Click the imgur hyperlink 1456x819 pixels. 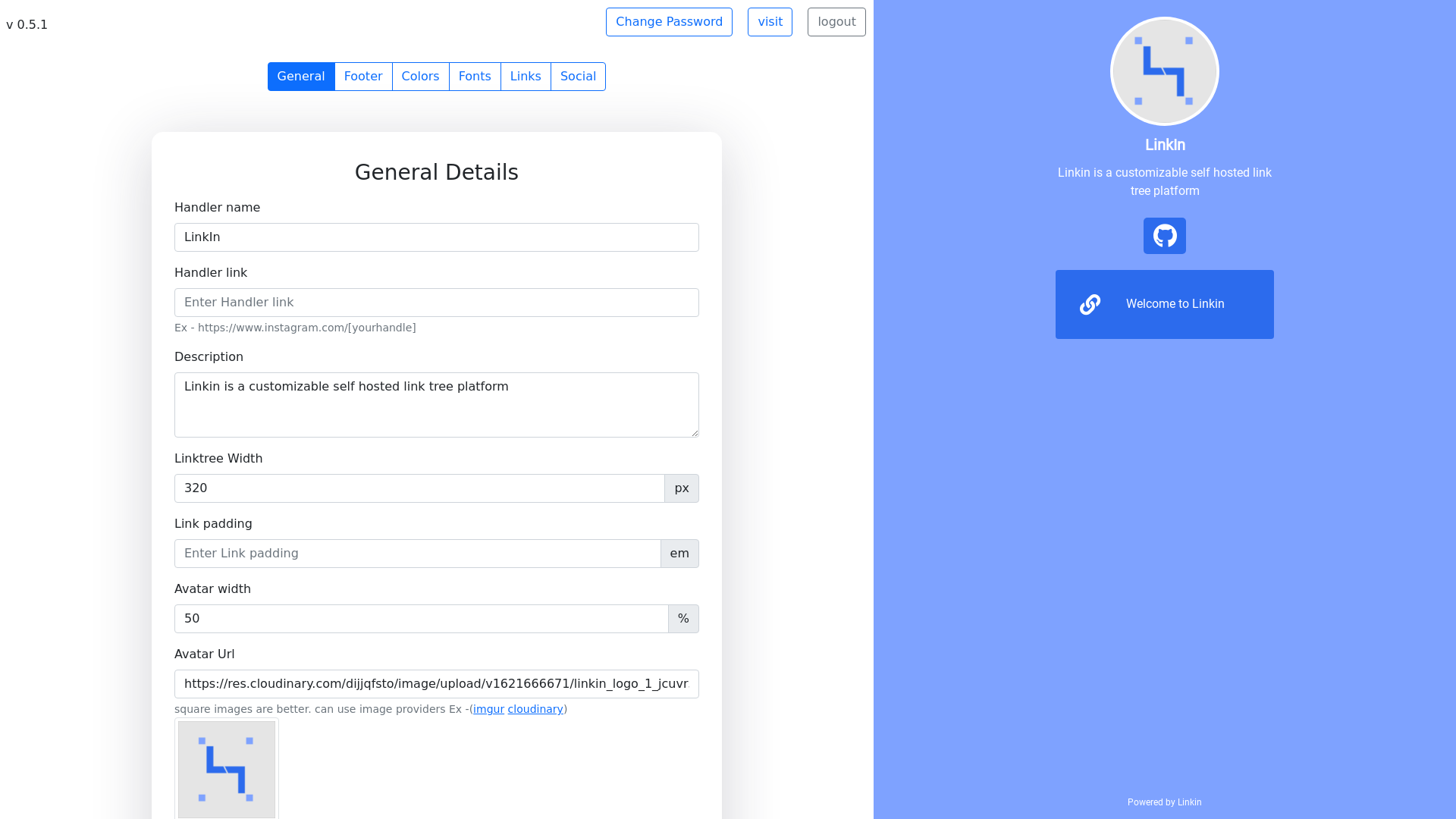[488, 709]
